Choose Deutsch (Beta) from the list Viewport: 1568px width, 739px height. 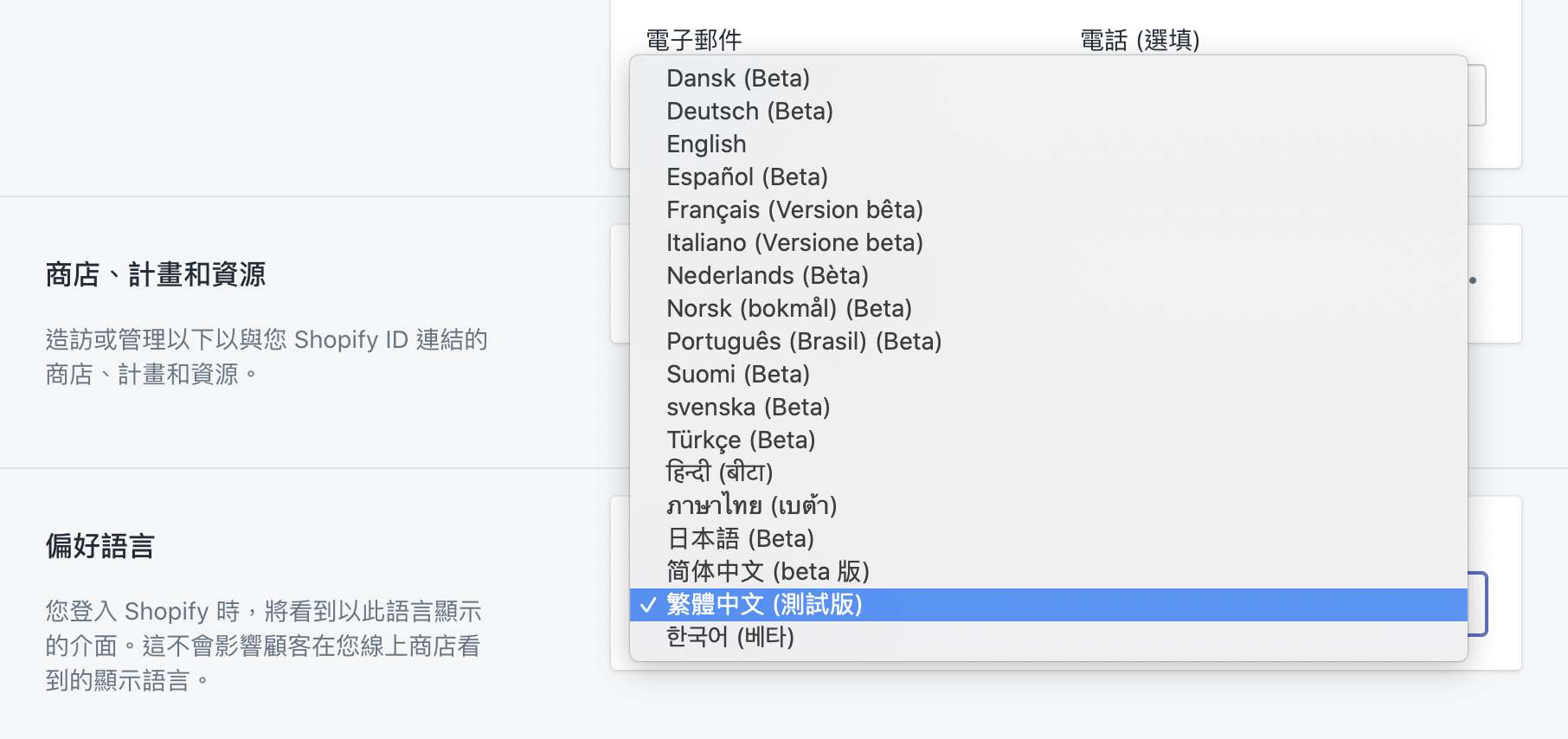pyautogui.click(x=749, y=112)
